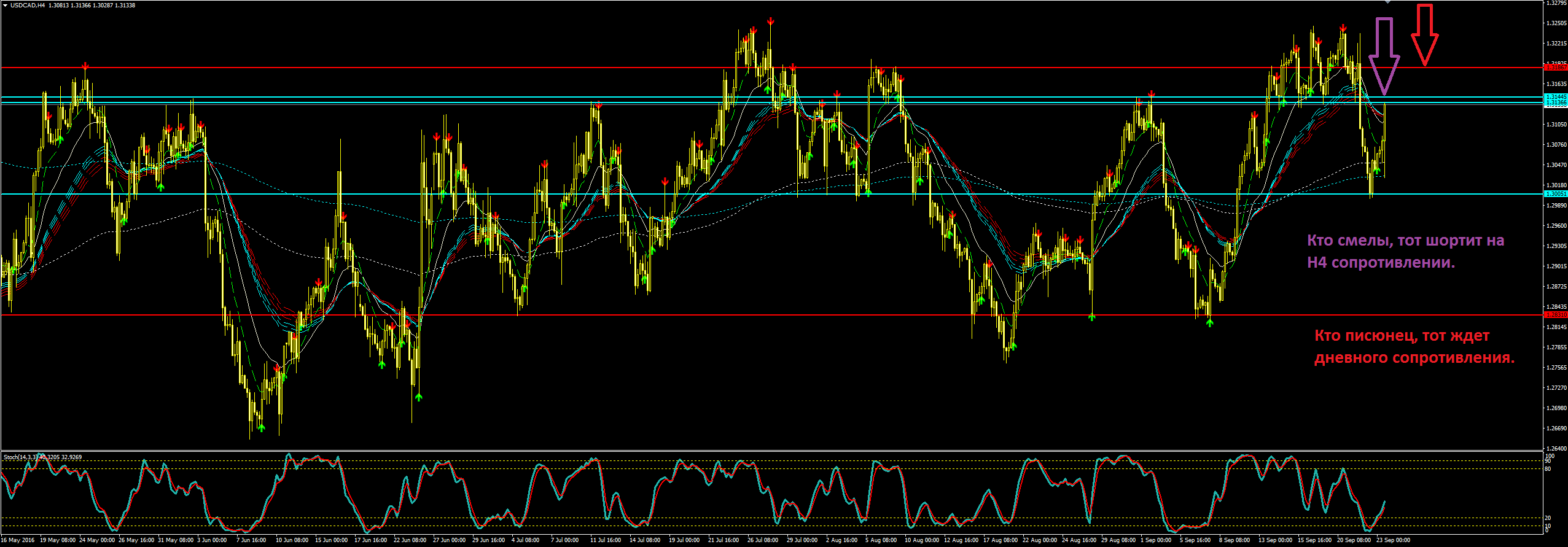Screen dimensions: 1568x547
Task: Click the 8 Sep 08:00 time label
Action: click(1235, 540)
